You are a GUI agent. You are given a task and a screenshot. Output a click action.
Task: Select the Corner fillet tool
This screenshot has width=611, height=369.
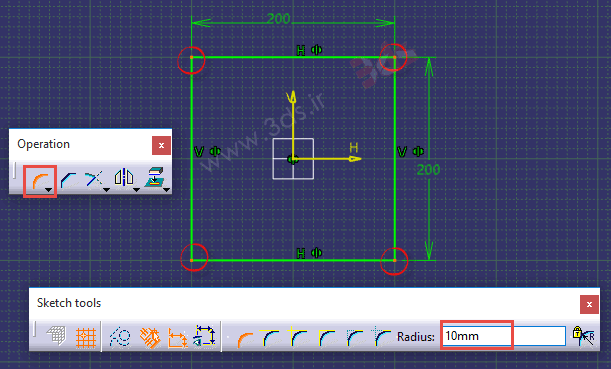pos(39,180)
